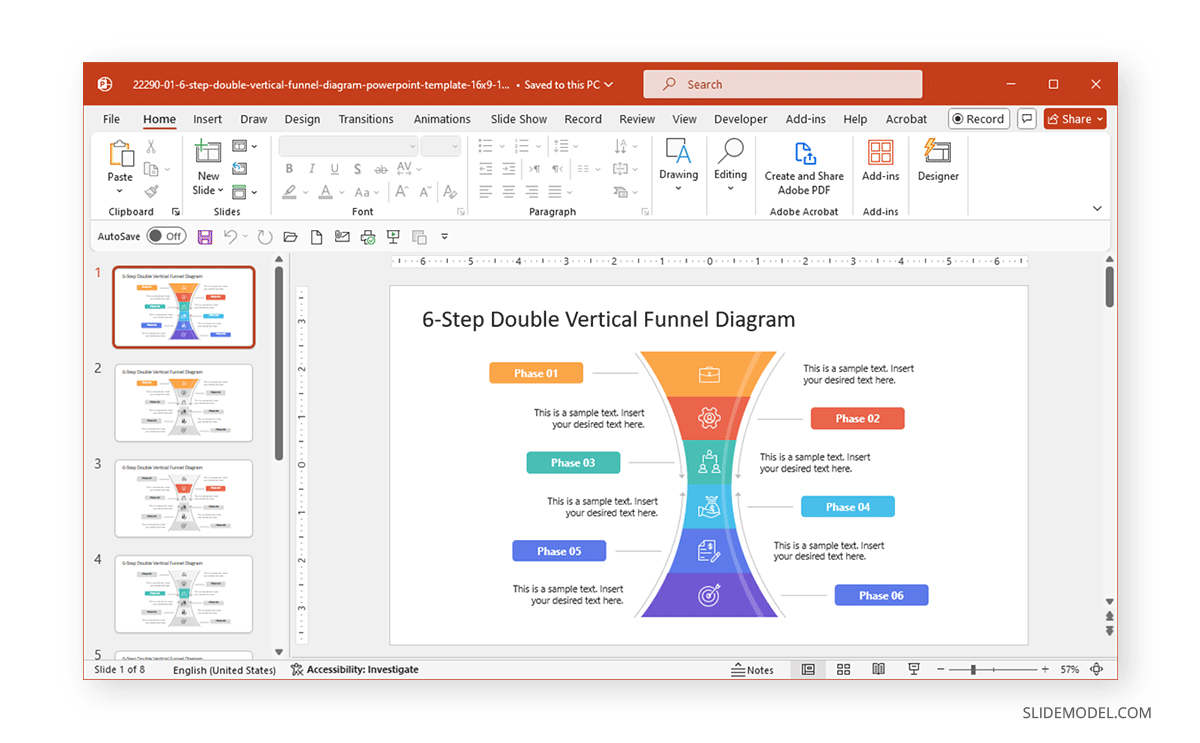Viewport: 1200px width, 743px height.
Task: Open a file with the folder icon
Action: click(290, 237)
